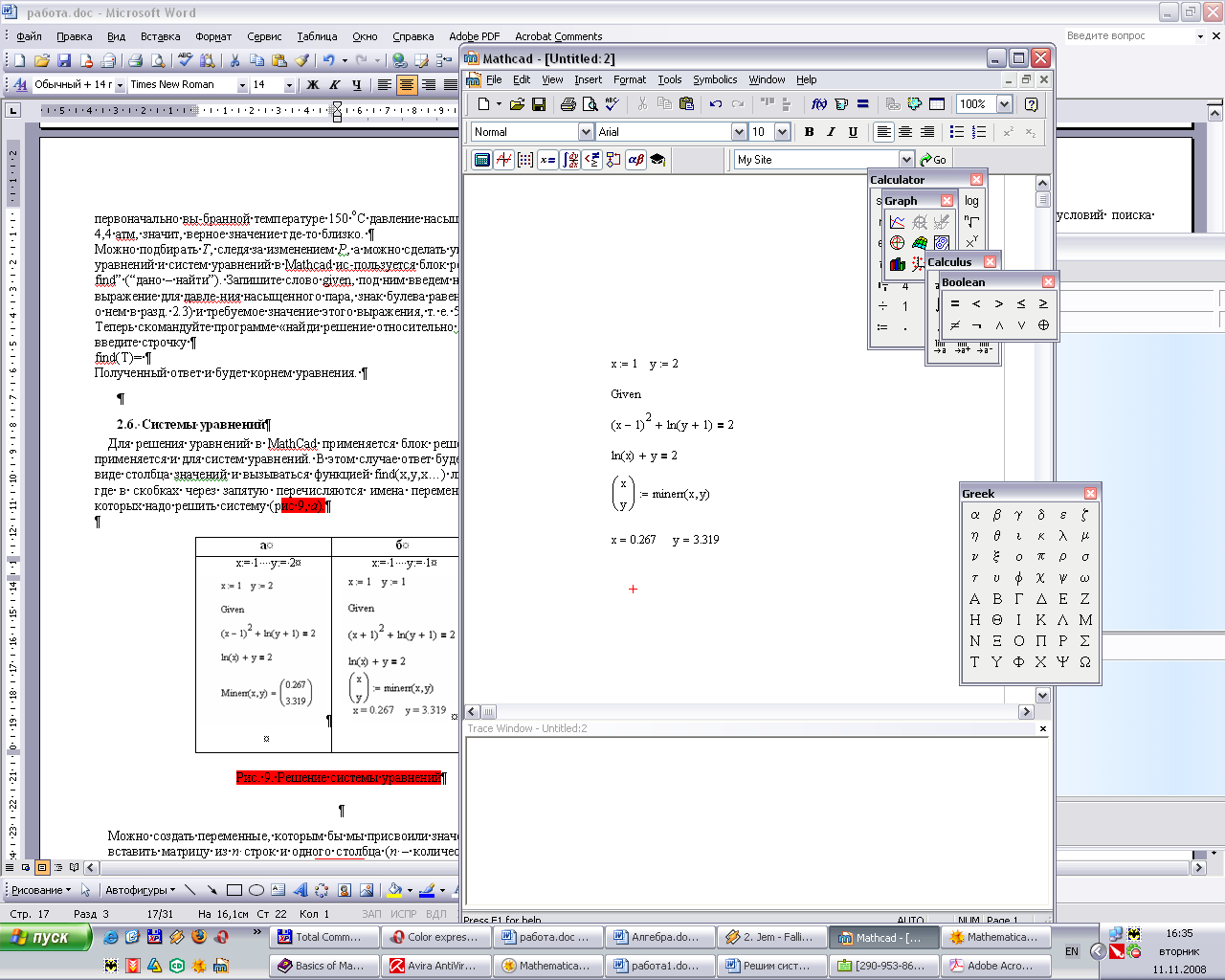The height and width of the screenshot is (980, 1225).
Task: Open the Symbolics menu in Mathcad
Action: click(715, 79)
